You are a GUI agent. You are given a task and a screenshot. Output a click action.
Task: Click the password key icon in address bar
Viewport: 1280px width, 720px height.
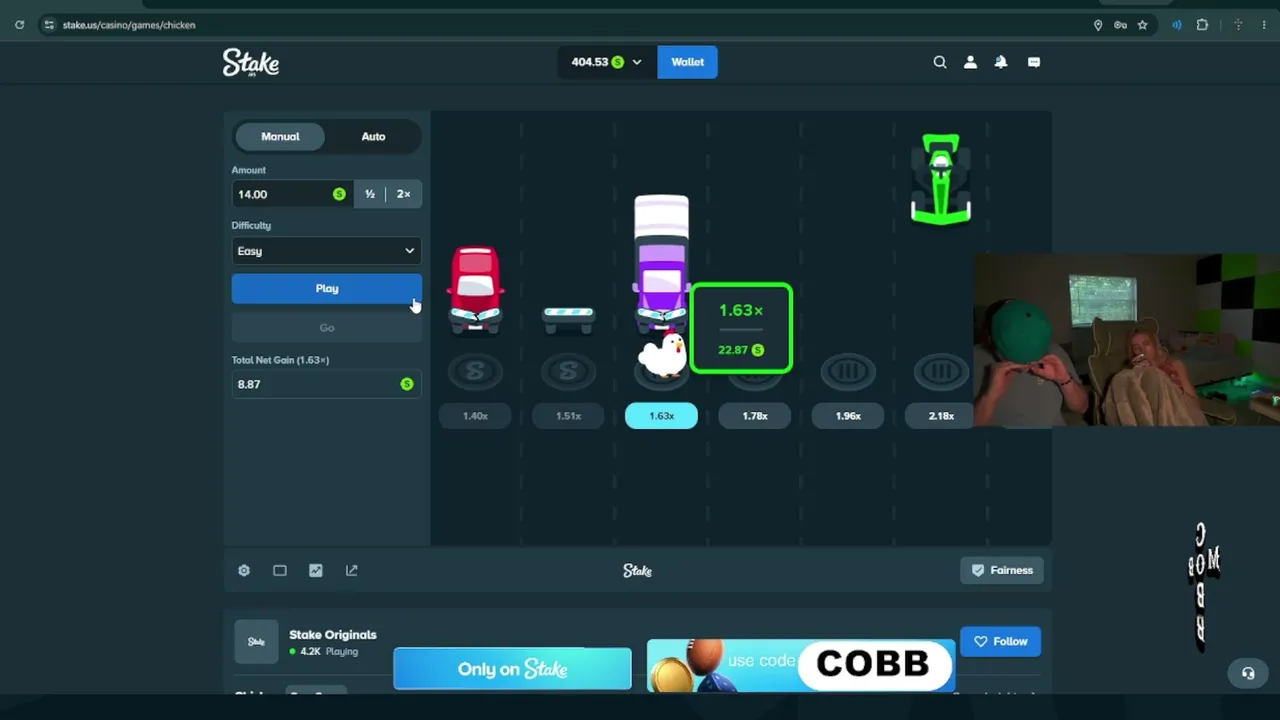(x=1120, y=25)
